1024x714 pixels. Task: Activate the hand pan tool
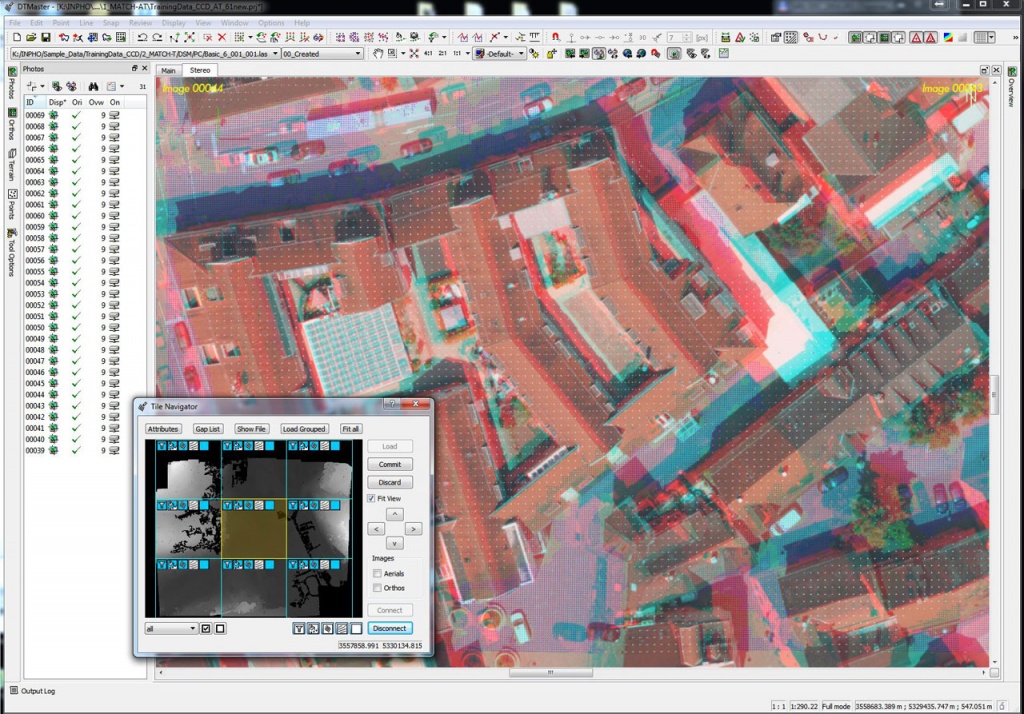(x=378, y=54)
